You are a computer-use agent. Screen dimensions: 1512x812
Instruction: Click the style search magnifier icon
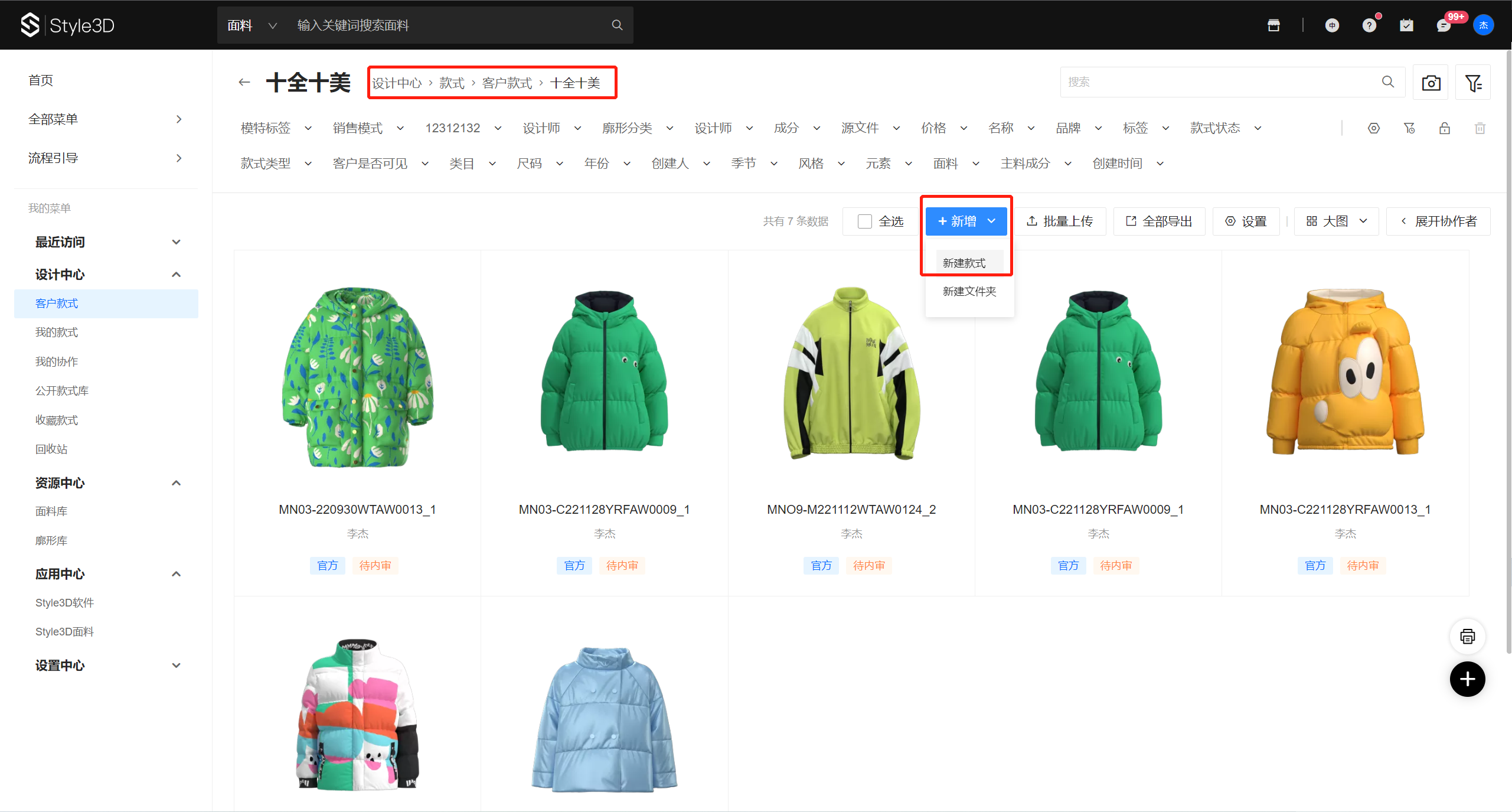(x=1388, y=81)
